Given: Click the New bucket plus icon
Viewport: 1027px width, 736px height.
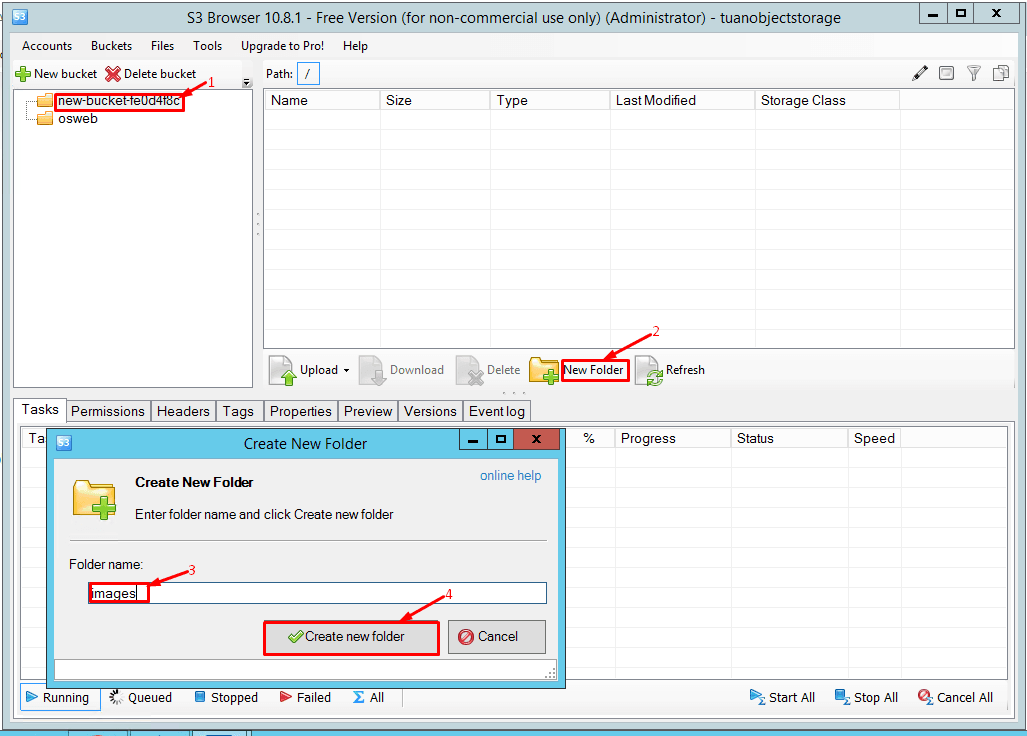Looking at the screenshot, I should point(23,74).
